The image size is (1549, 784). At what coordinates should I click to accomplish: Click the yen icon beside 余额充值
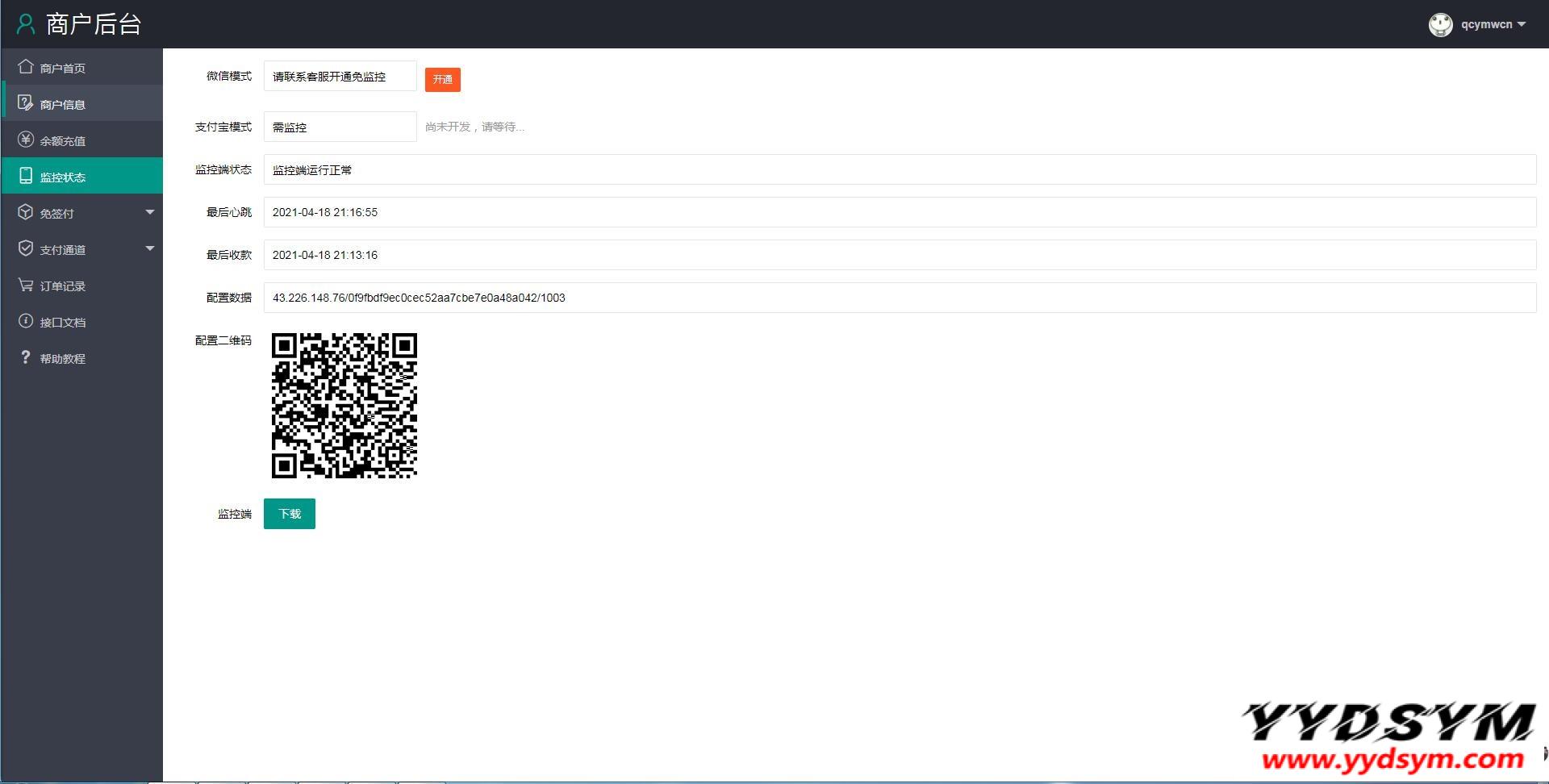coord(26,140)
